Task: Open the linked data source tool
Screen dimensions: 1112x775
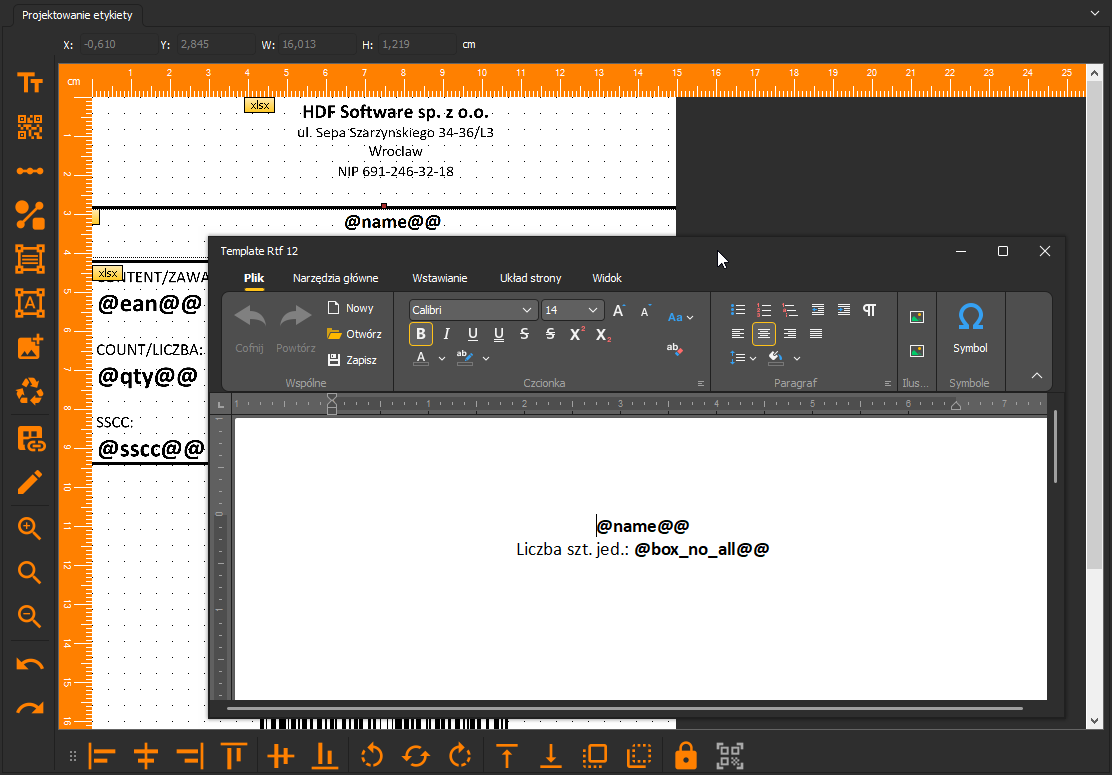Action: click(30, 439)
